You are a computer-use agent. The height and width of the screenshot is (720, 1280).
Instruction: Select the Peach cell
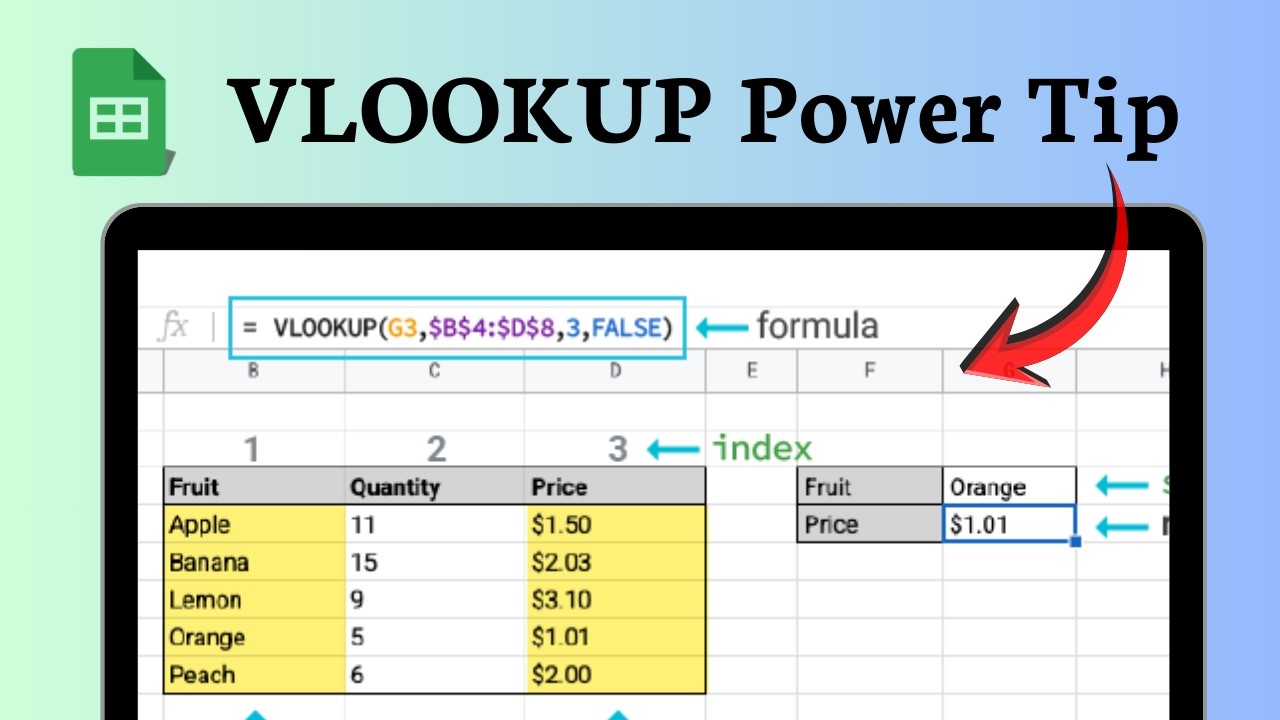point(254,675)
